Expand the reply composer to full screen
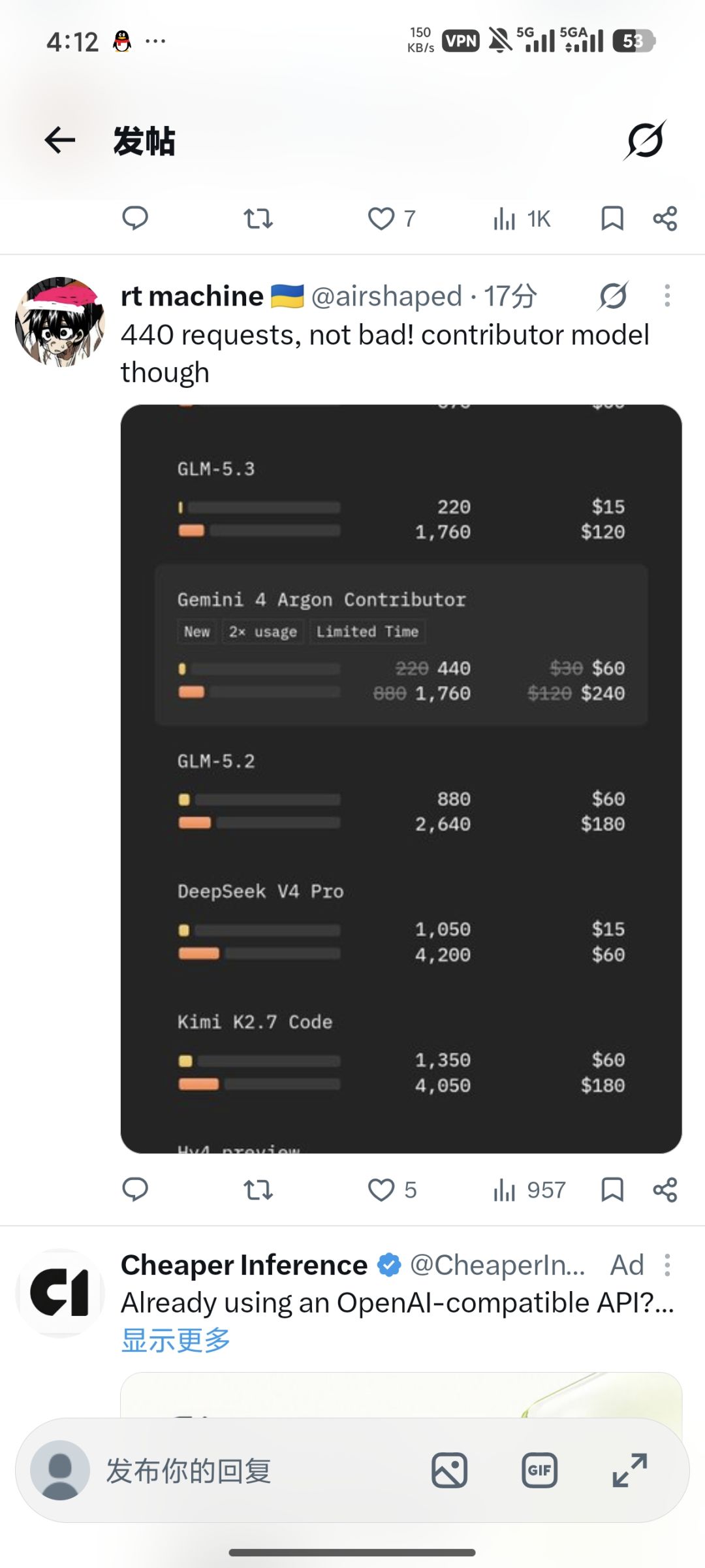 (630, 1471)
